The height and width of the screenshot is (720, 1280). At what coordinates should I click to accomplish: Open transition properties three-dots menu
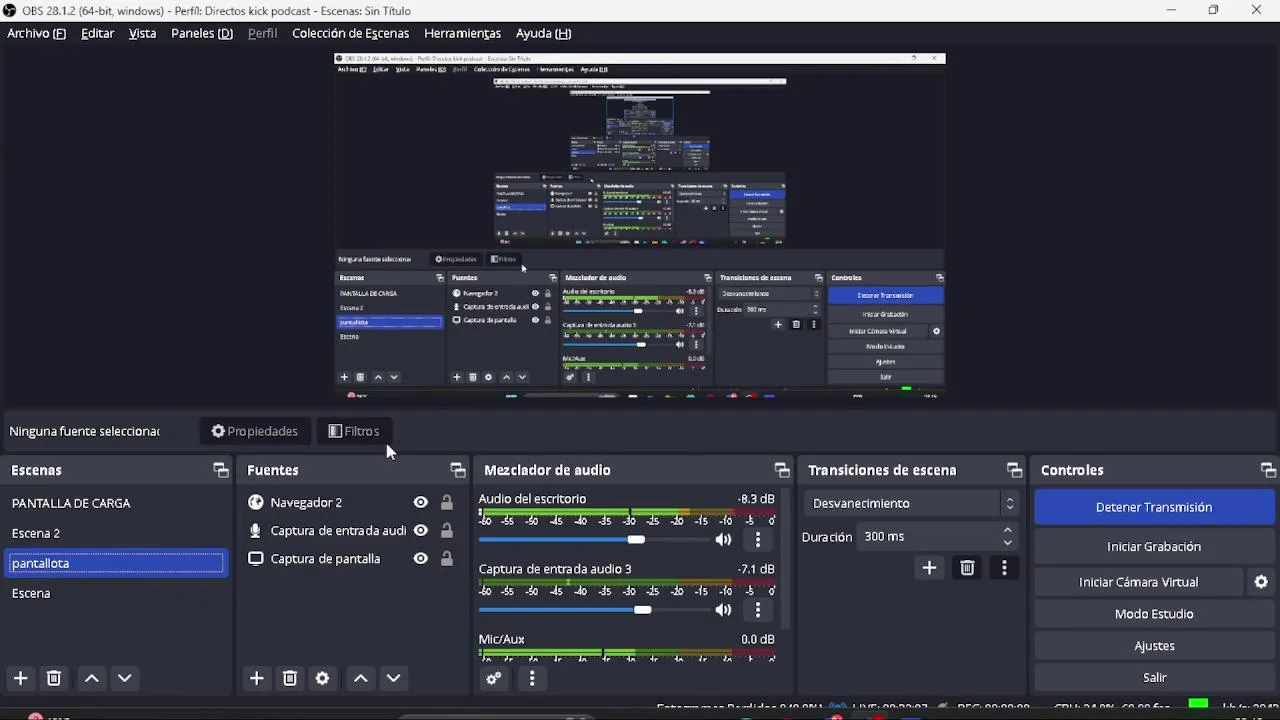(x=1004, y=568)
